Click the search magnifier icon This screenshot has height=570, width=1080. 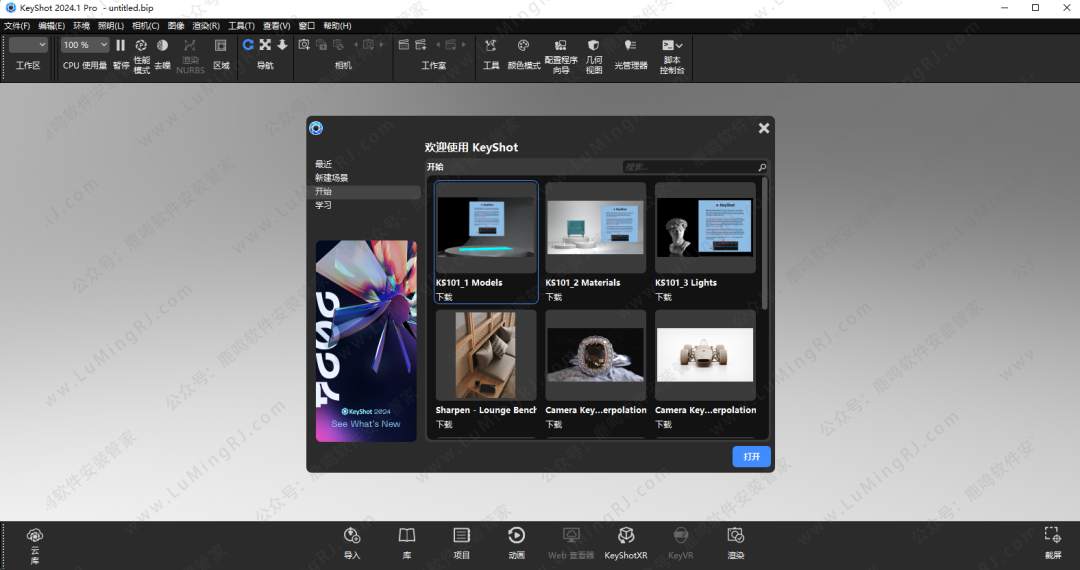(762, 167)
